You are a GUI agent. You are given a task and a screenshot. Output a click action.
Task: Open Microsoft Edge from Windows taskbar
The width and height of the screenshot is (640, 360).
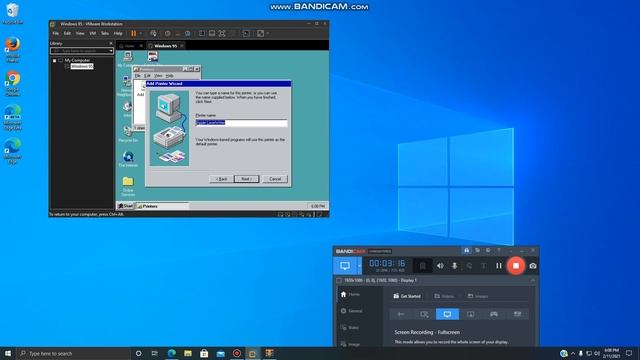pos(171,353)
